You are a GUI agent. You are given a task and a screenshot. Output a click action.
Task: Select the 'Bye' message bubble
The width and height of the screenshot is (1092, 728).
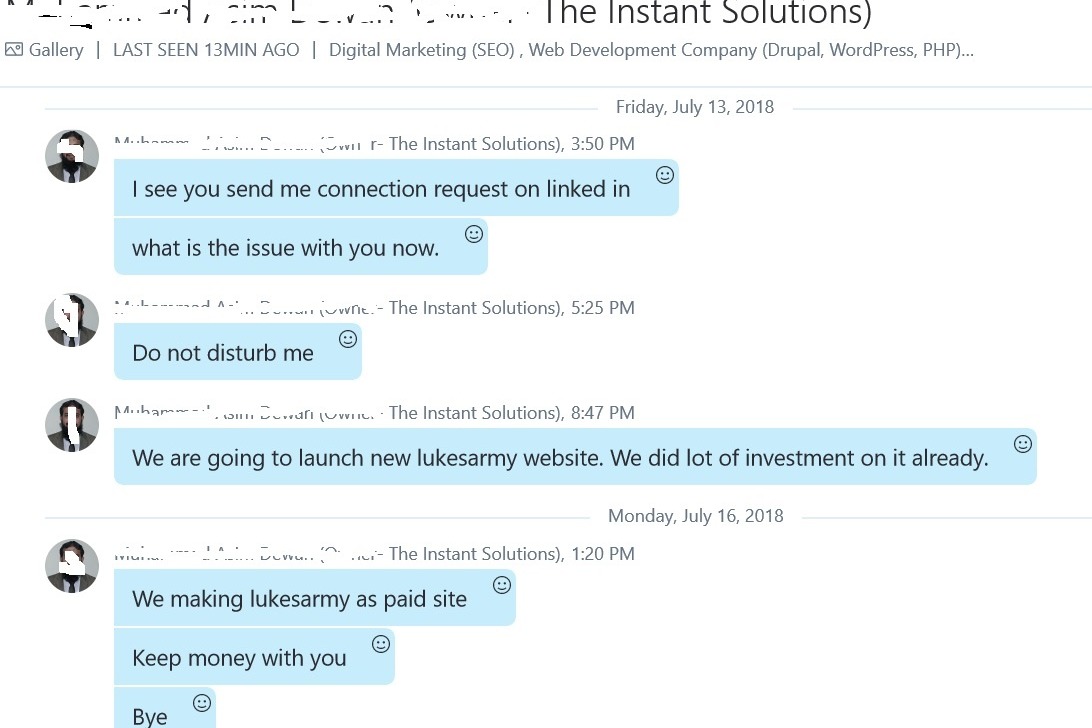tap(165, 708)
